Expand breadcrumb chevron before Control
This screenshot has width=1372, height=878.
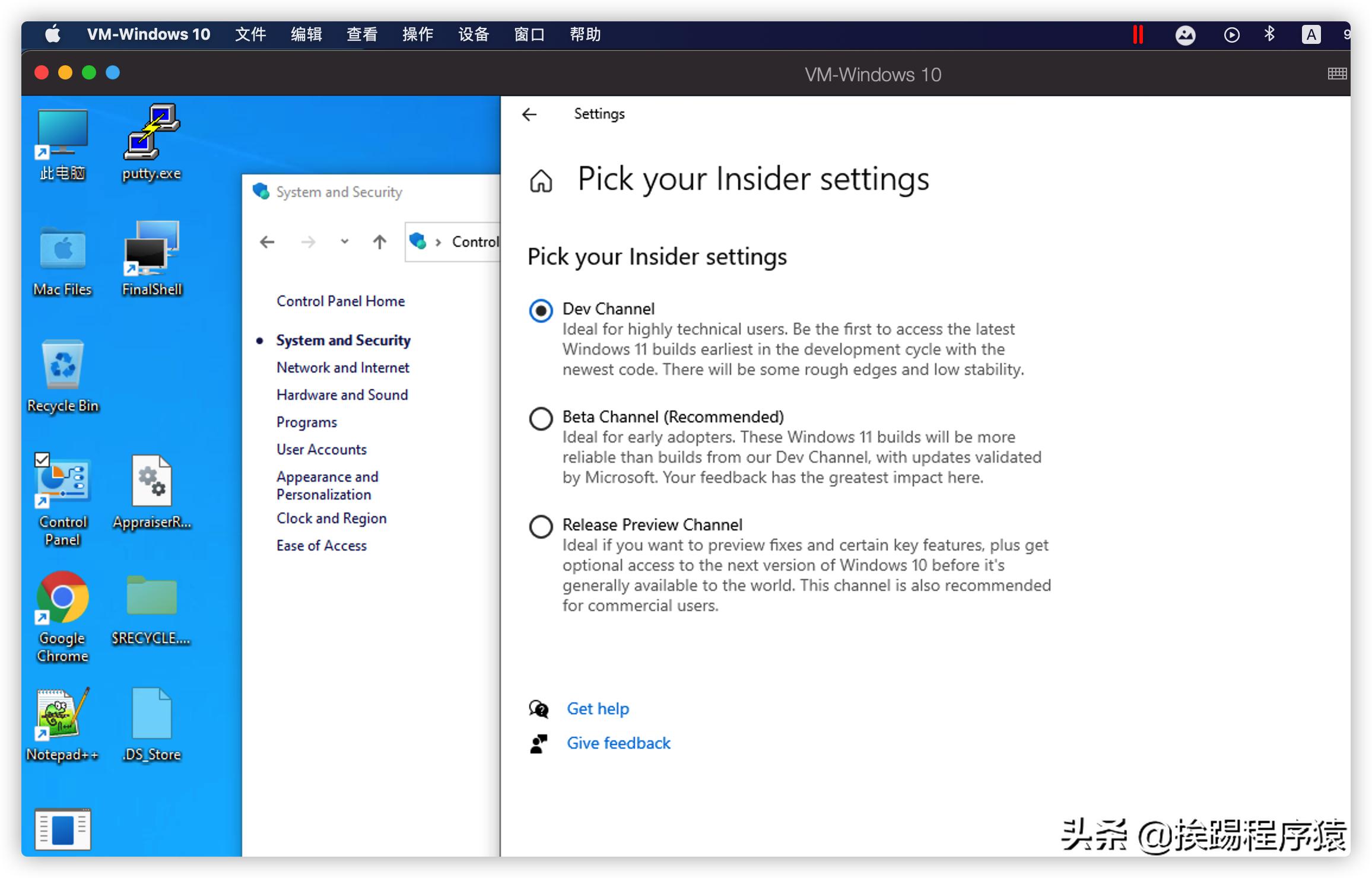point(438,242)
